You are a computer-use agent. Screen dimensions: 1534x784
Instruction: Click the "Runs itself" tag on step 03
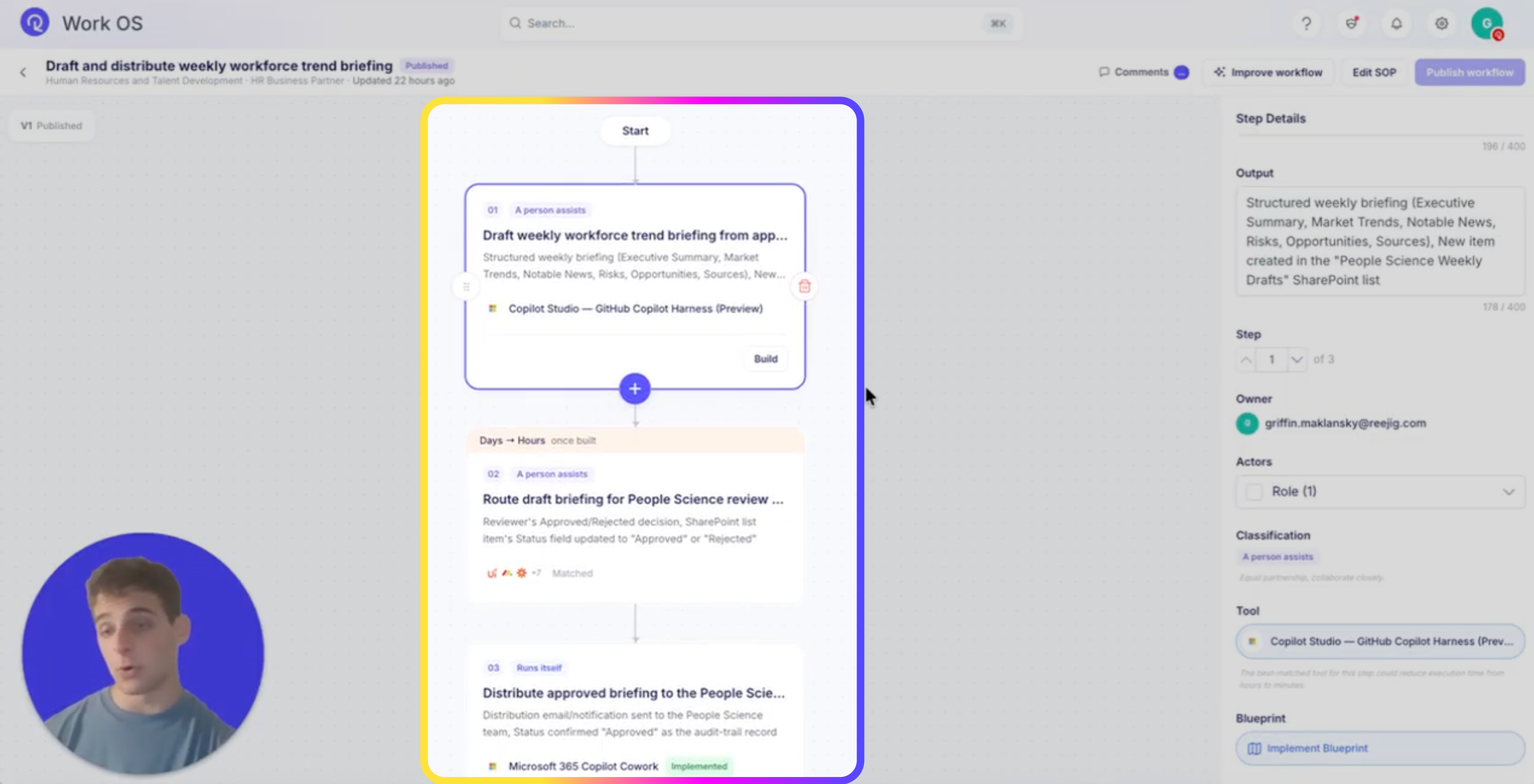(x=539, y=668)
